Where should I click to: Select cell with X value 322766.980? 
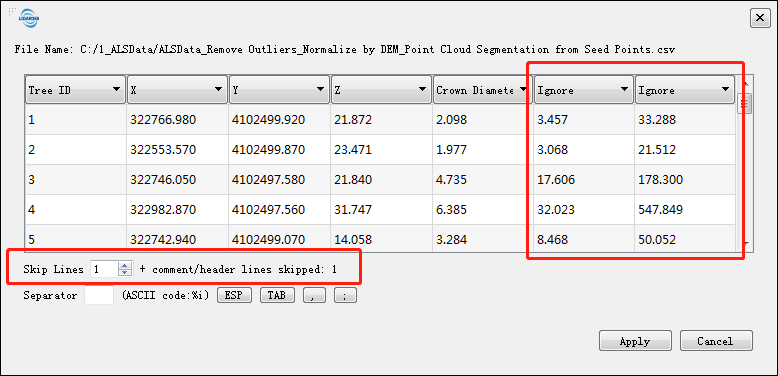[177, 120]
